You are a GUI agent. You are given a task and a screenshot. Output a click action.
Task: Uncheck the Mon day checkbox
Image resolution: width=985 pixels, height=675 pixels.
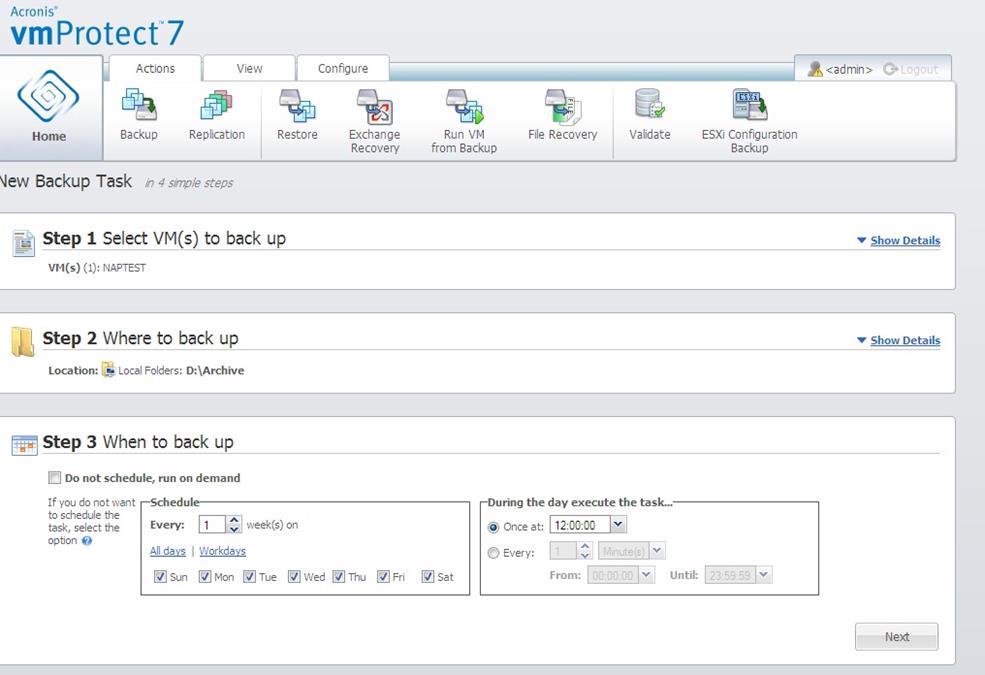[x=205, y=576]
